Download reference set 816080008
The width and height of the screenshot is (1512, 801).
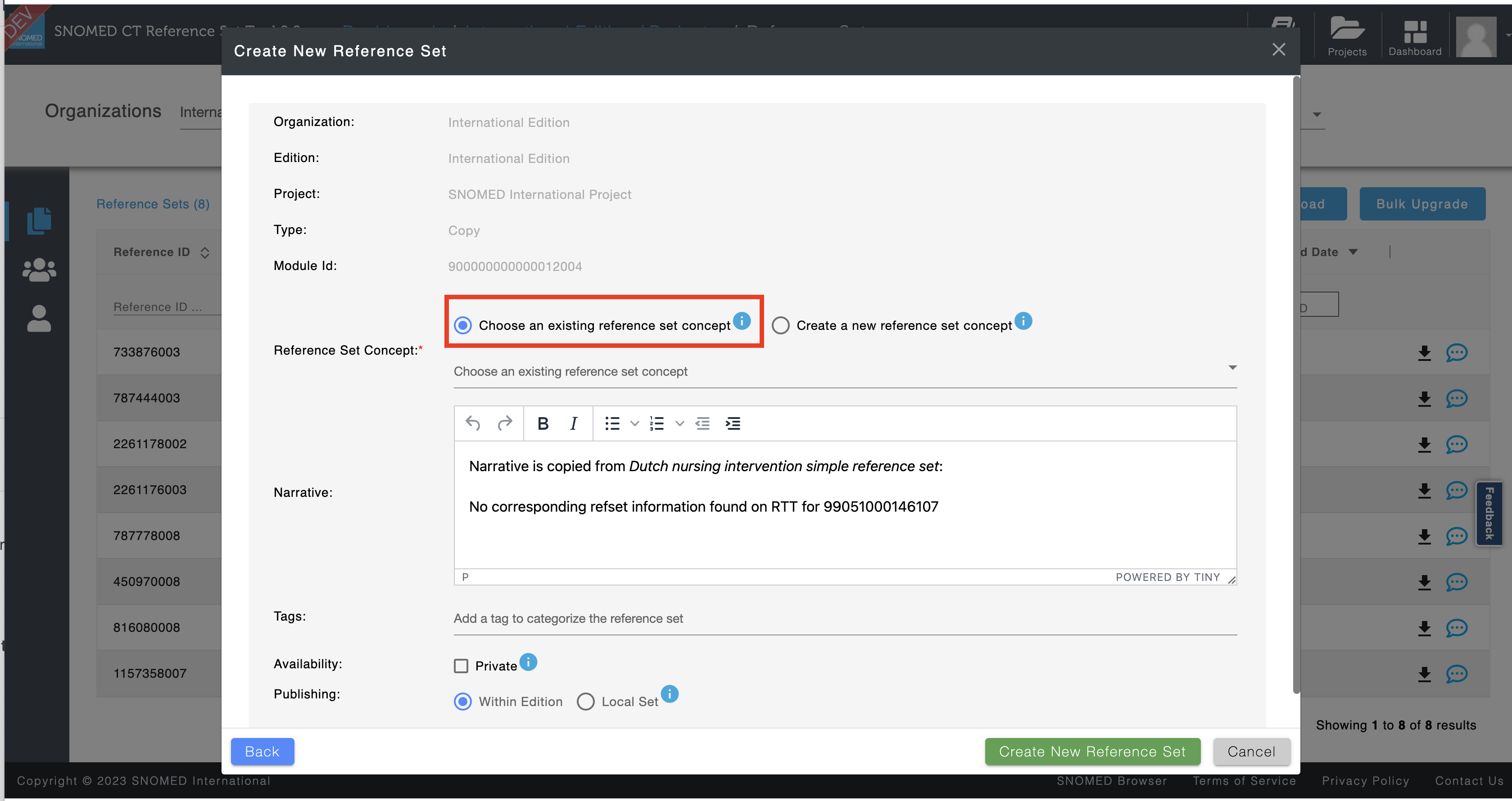point(1425,628)
